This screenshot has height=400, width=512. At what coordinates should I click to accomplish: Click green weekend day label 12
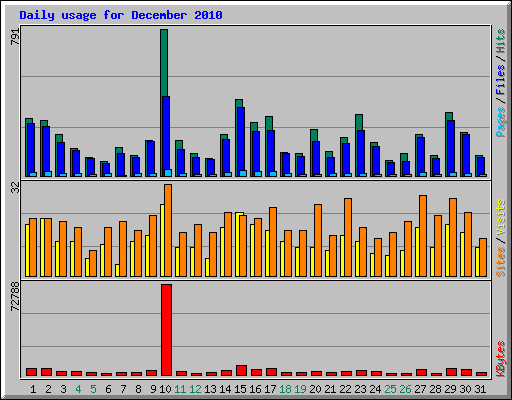coord(195,389)
